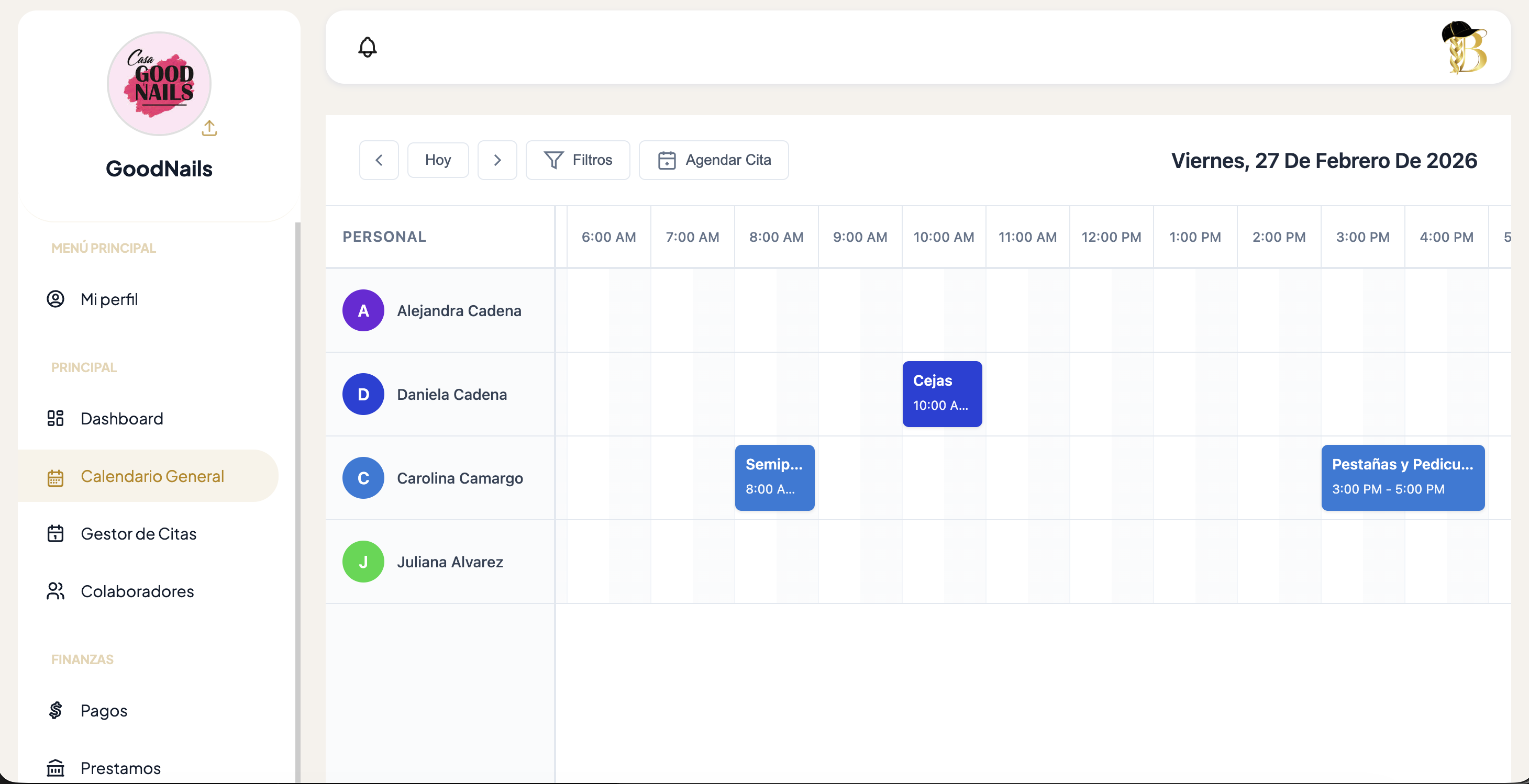Open Gestor de Citas page
The image size is (1529, 784).
[x=138, y=534]
